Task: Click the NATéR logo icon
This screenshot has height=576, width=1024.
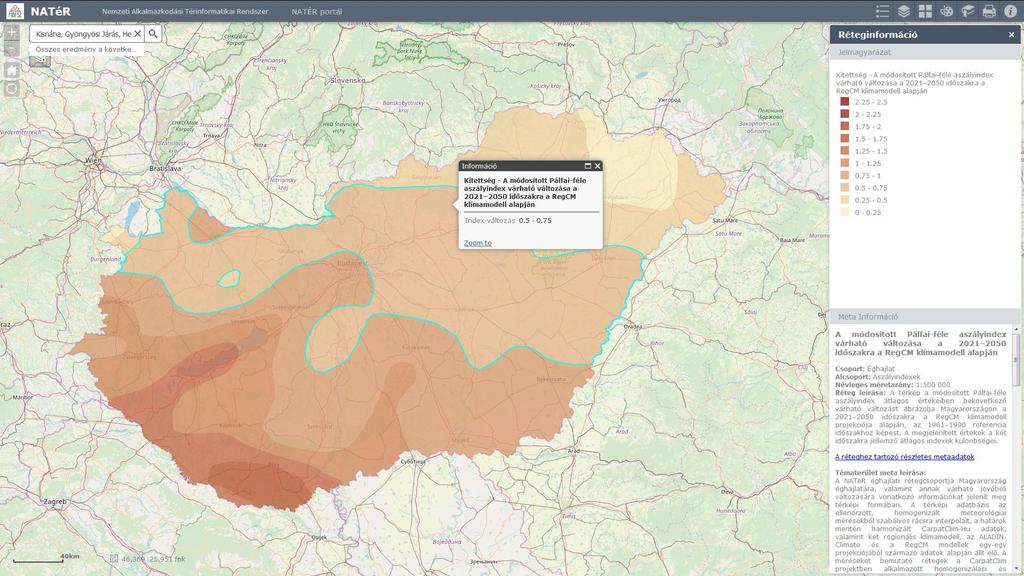Action: pyautogui.click(x=14, y=11)
